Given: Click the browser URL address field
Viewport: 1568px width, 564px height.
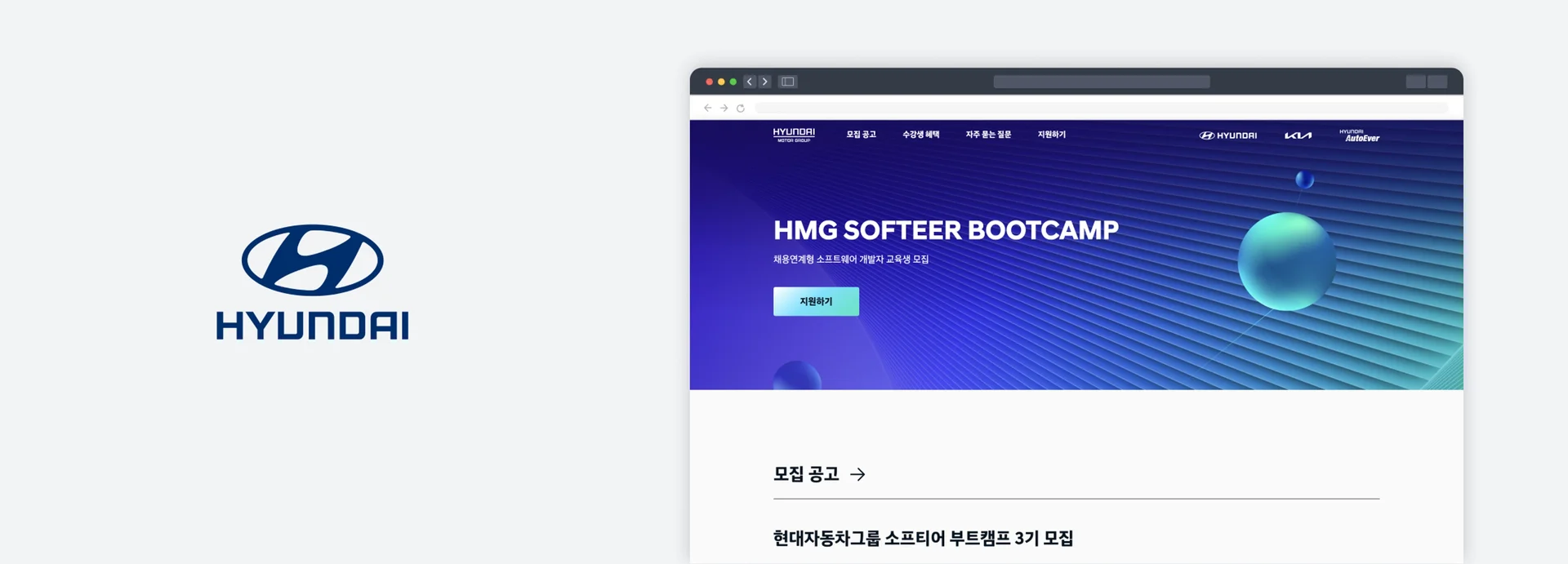Looking at the screenshot, I should point(1101,108).
